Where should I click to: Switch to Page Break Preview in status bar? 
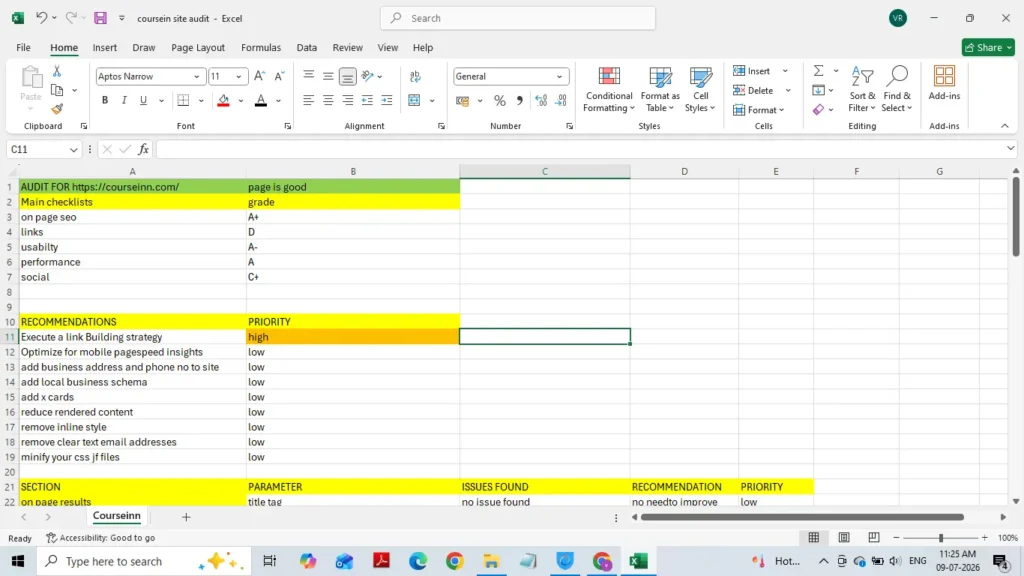pyautogui.click(x=874, y=537)
